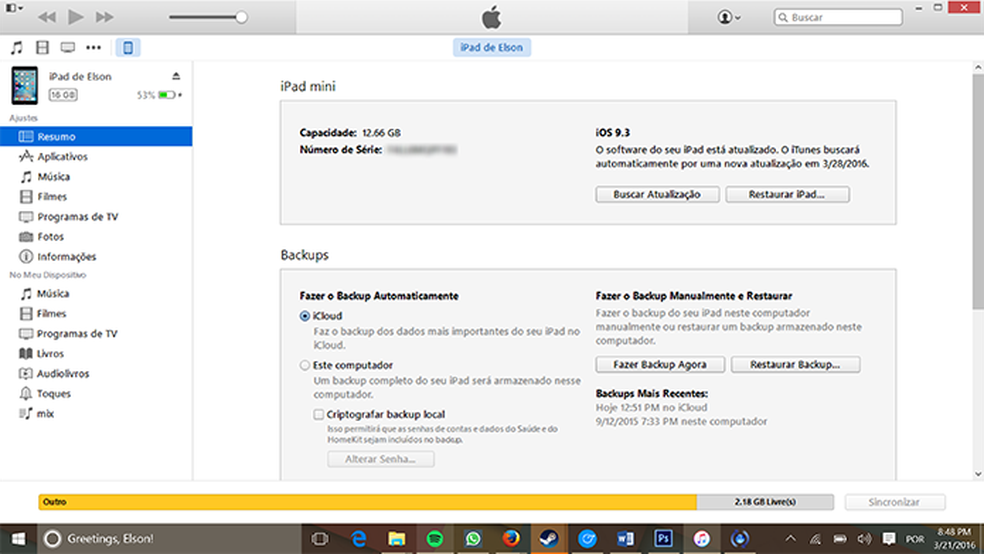Open Programas de TV under Ajustes
984x554 pixels.
[96, 216]
